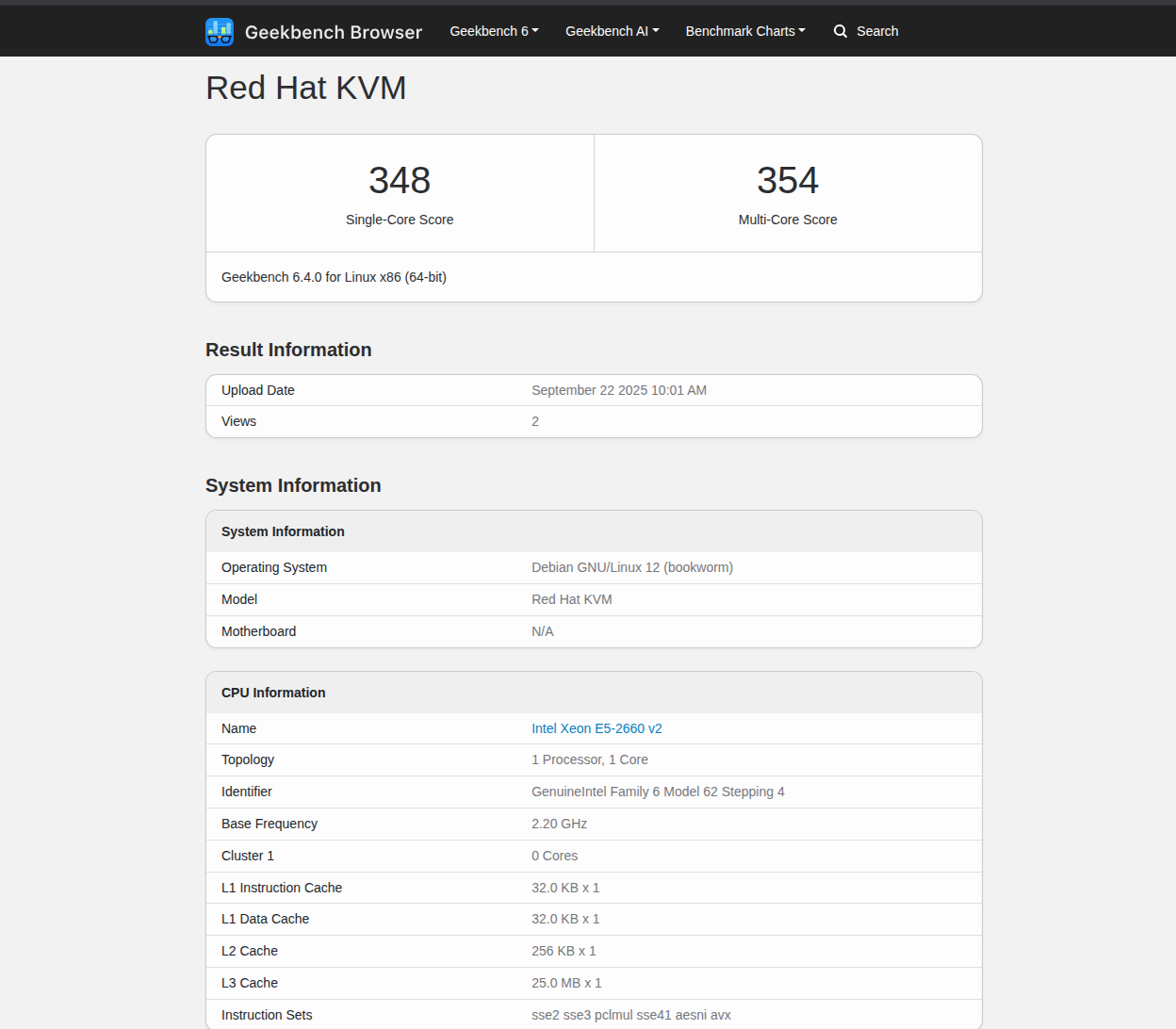Click the Cluster 1 label

248,856
